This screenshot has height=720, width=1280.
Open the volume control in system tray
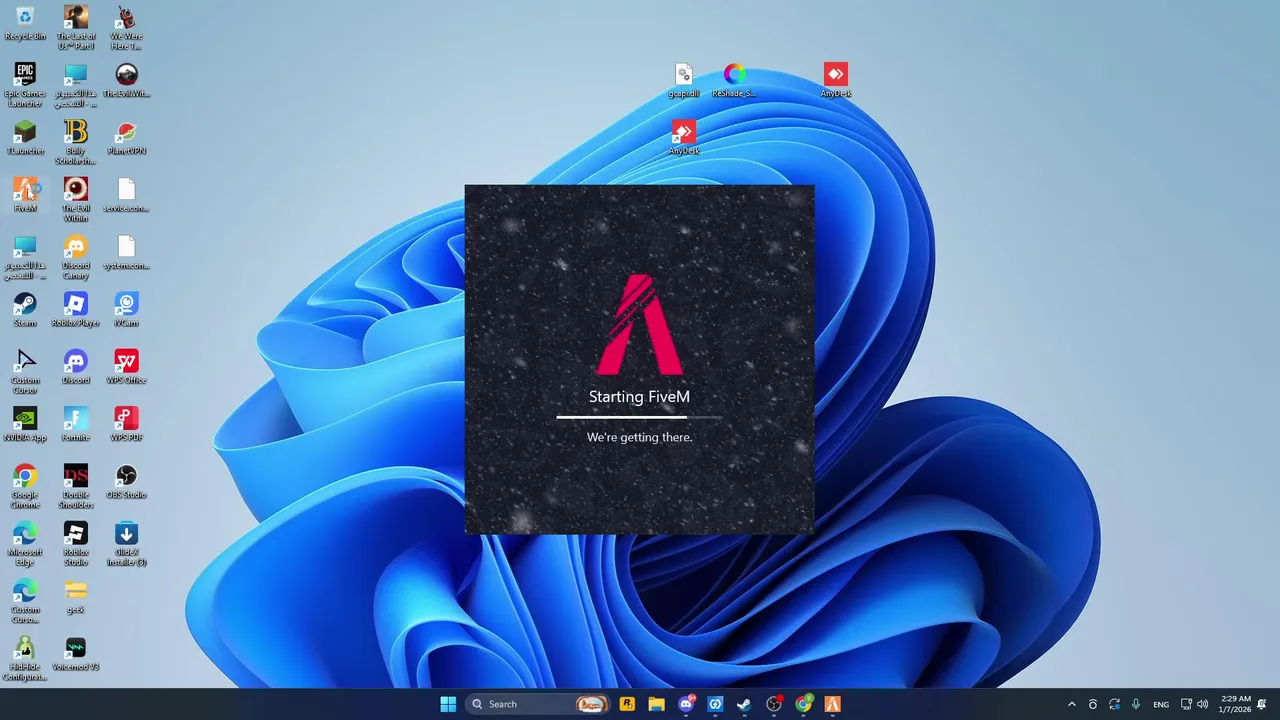pos(1202,704)
